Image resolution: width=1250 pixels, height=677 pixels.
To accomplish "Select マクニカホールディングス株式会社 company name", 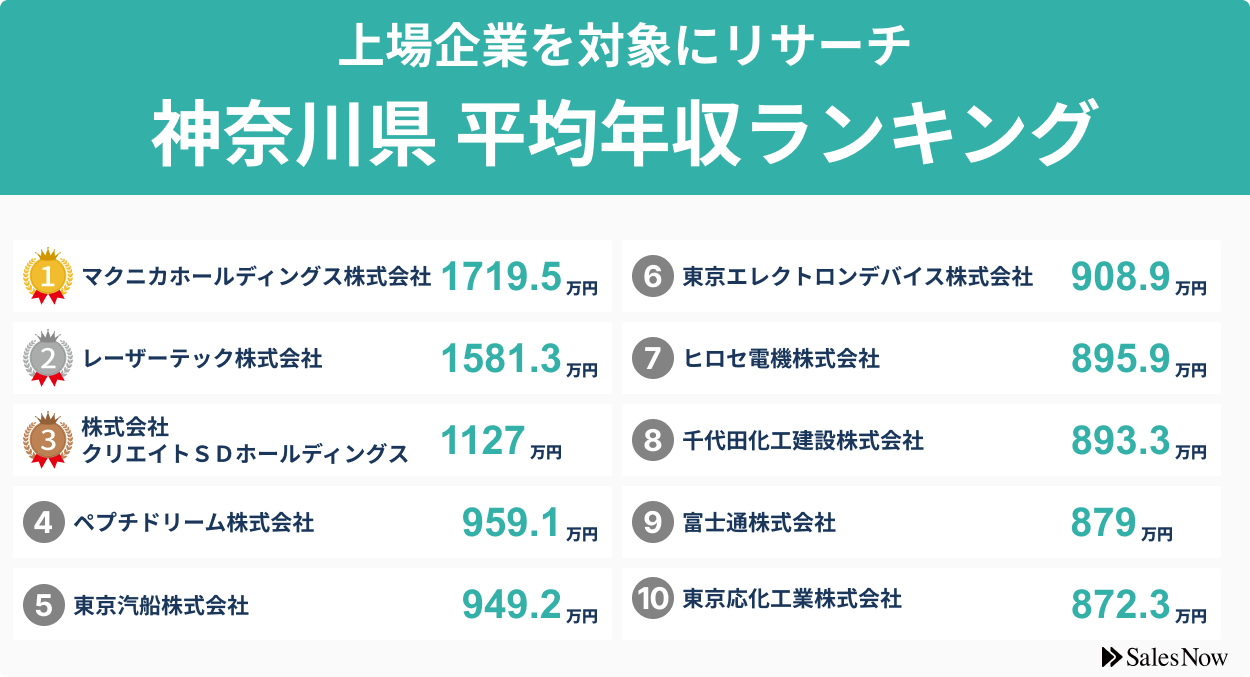I will click(x=256, y=276).
